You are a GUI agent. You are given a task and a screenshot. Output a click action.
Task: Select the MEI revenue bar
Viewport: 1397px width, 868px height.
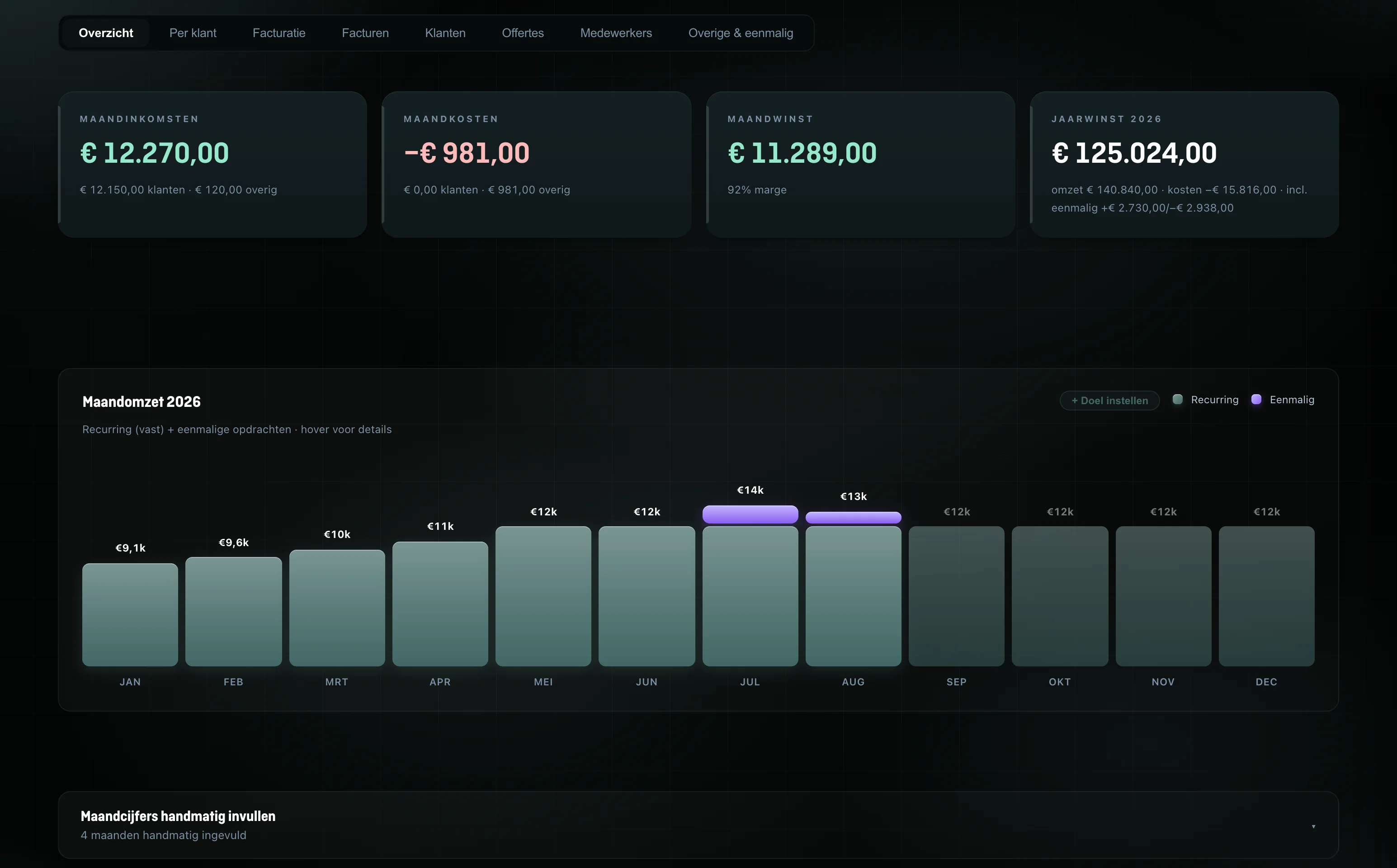pos(543,596)
